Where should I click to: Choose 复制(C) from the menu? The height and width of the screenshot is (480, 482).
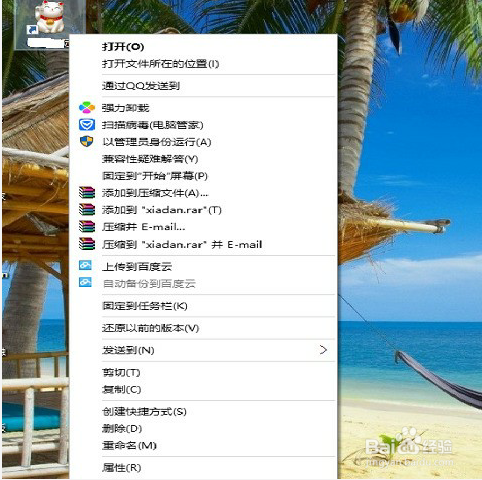point(121,389)
